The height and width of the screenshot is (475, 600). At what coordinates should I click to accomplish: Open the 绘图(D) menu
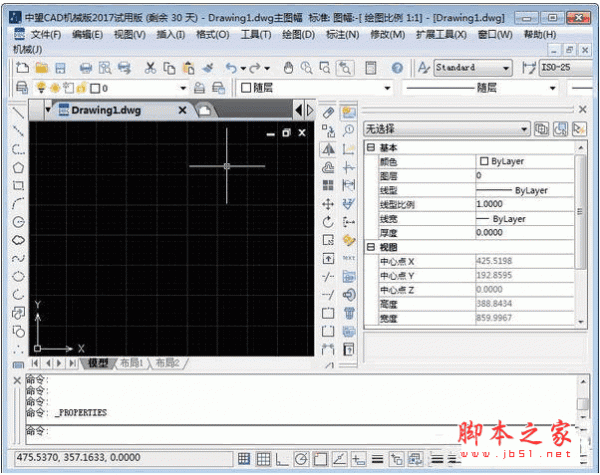pos(298,35)
